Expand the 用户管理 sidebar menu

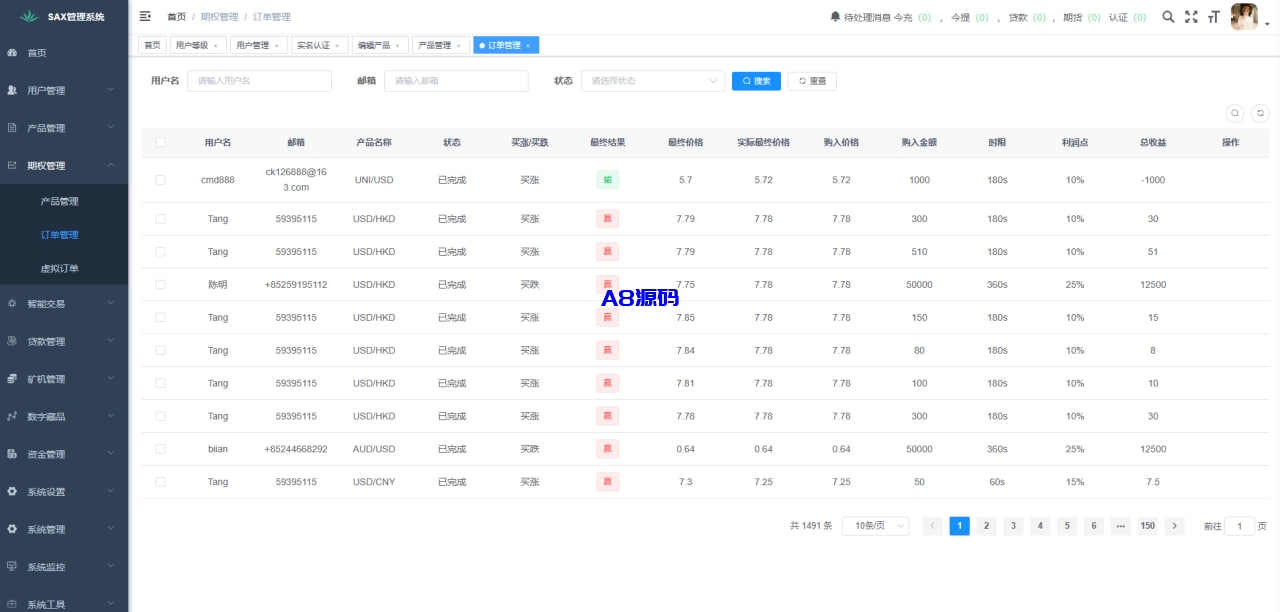pyautogui.click(x=64, y=90)
